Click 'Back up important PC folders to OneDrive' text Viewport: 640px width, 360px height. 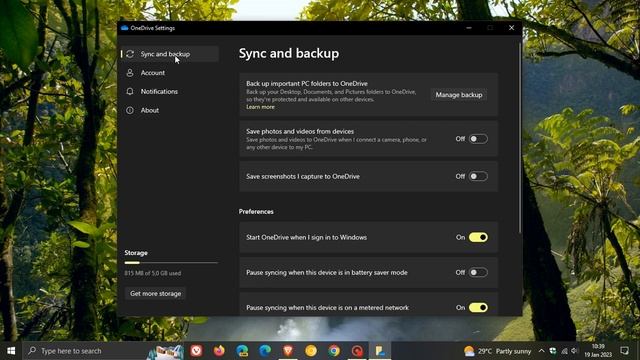(x=307, y=83)
